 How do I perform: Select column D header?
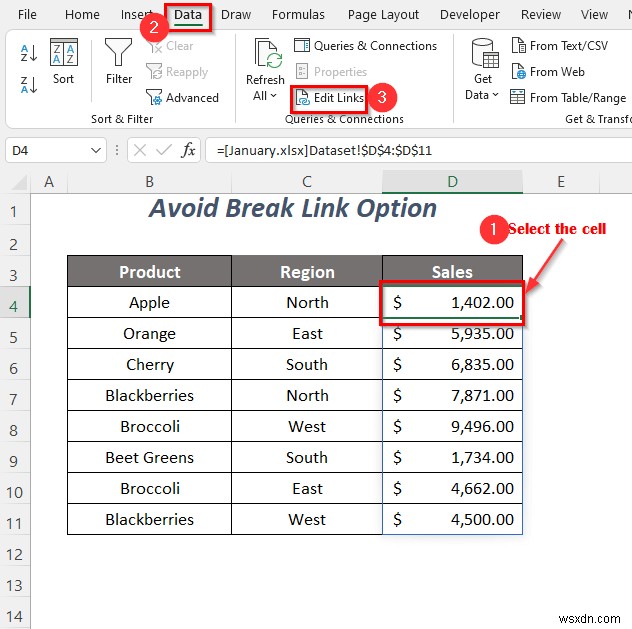coord(452,182)
